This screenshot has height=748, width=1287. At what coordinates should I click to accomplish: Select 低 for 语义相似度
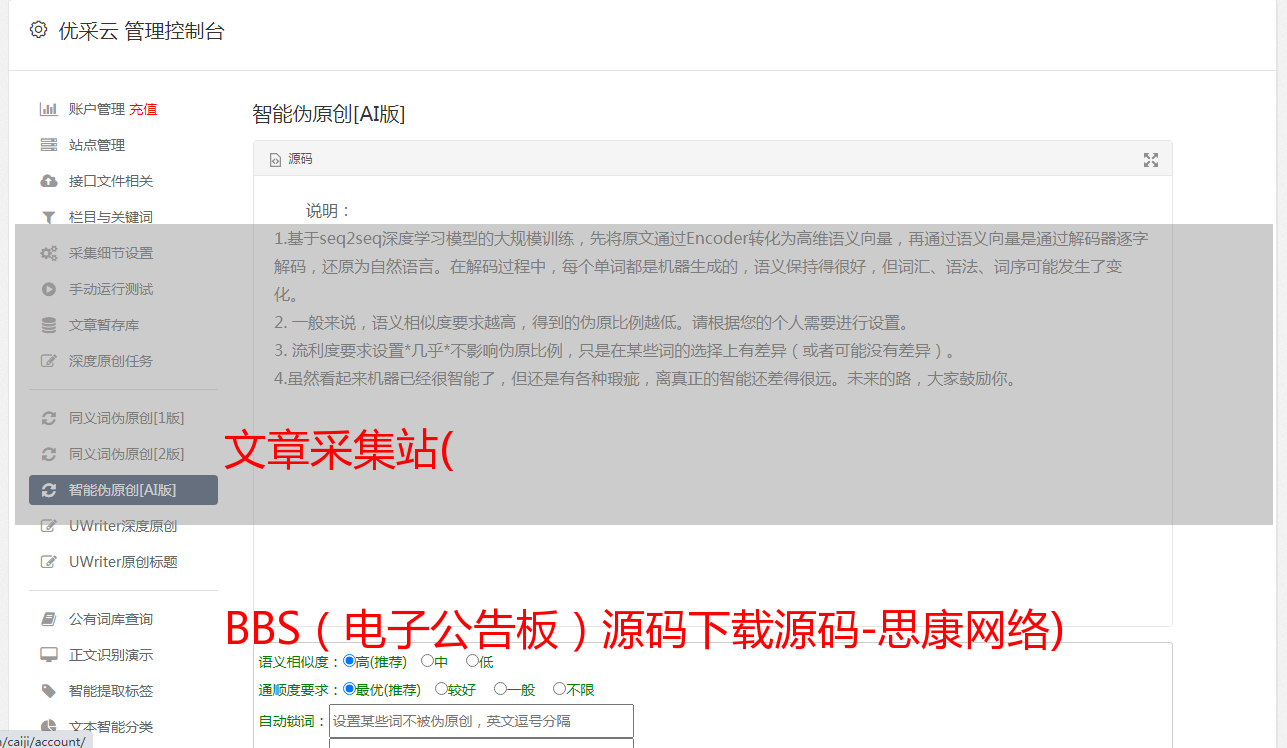click(x=472, y=660)
